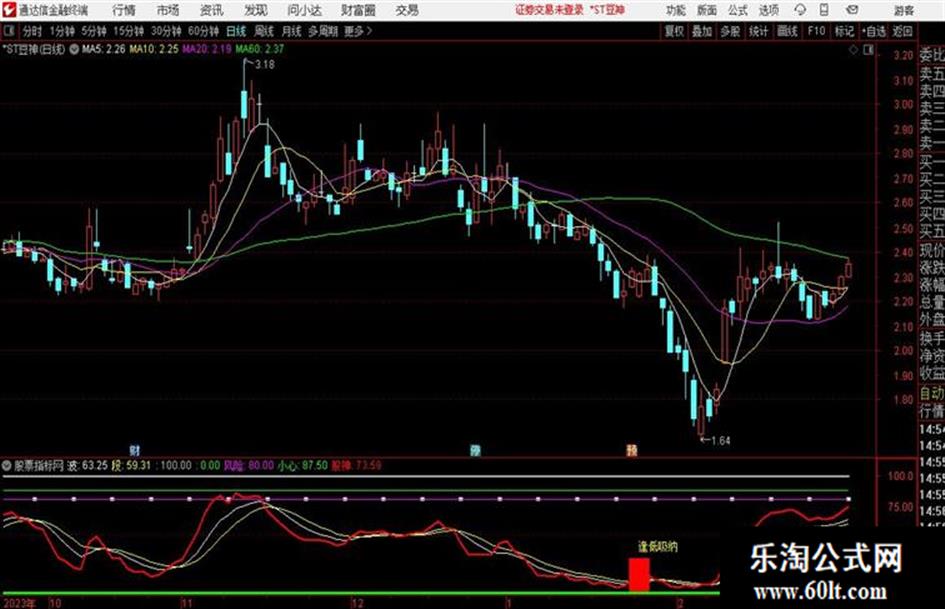Screen dimensions: 945x609
Task: Expand the 更多 periods menu
Action: pyautogui.click(x=358, y=31)
